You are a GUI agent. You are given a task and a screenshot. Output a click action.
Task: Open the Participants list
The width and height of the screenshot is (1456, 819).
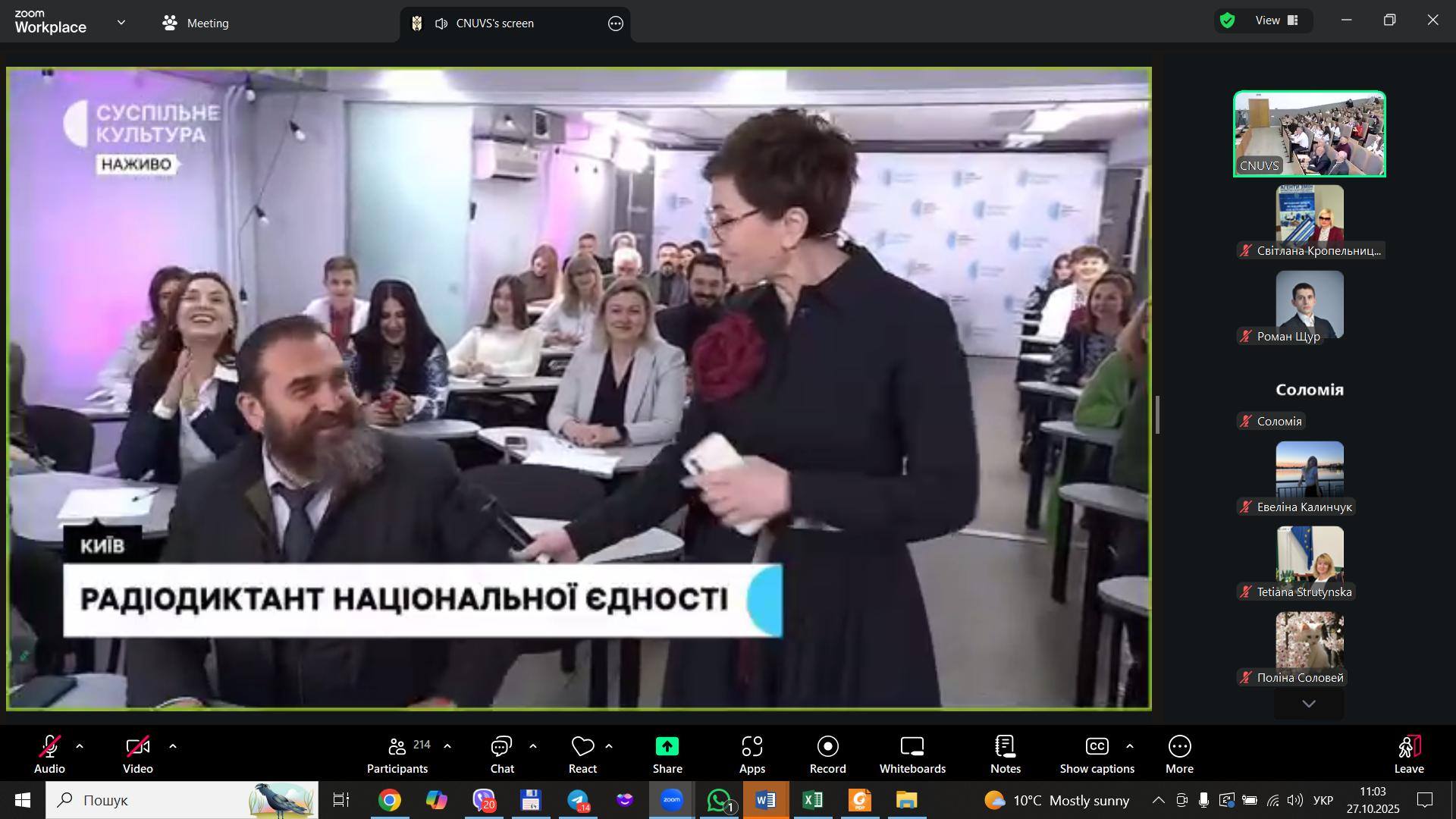[x=397, y=755]
